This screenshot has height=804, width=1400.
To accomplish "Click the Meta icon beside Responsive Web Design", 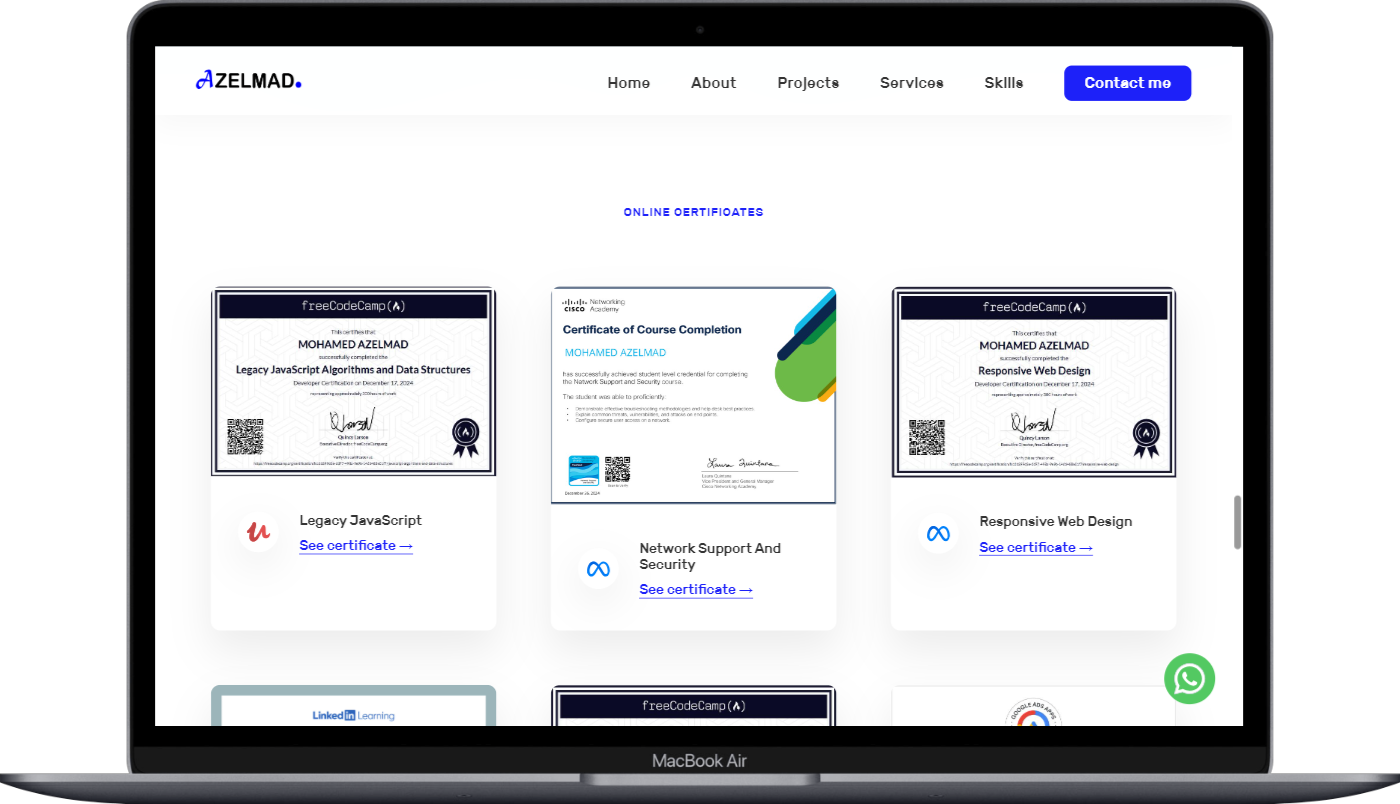I will click(x=938, y=533).
